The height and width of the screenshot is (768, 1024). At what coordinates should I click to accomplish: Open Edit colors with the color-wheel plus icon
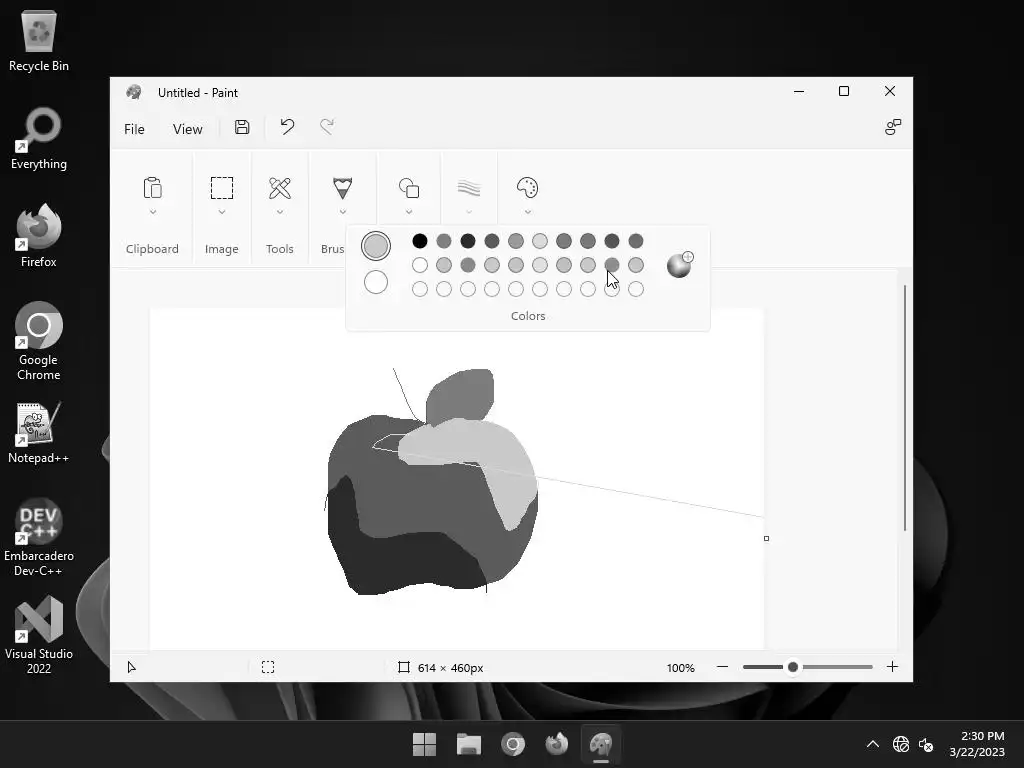point(680,264)
